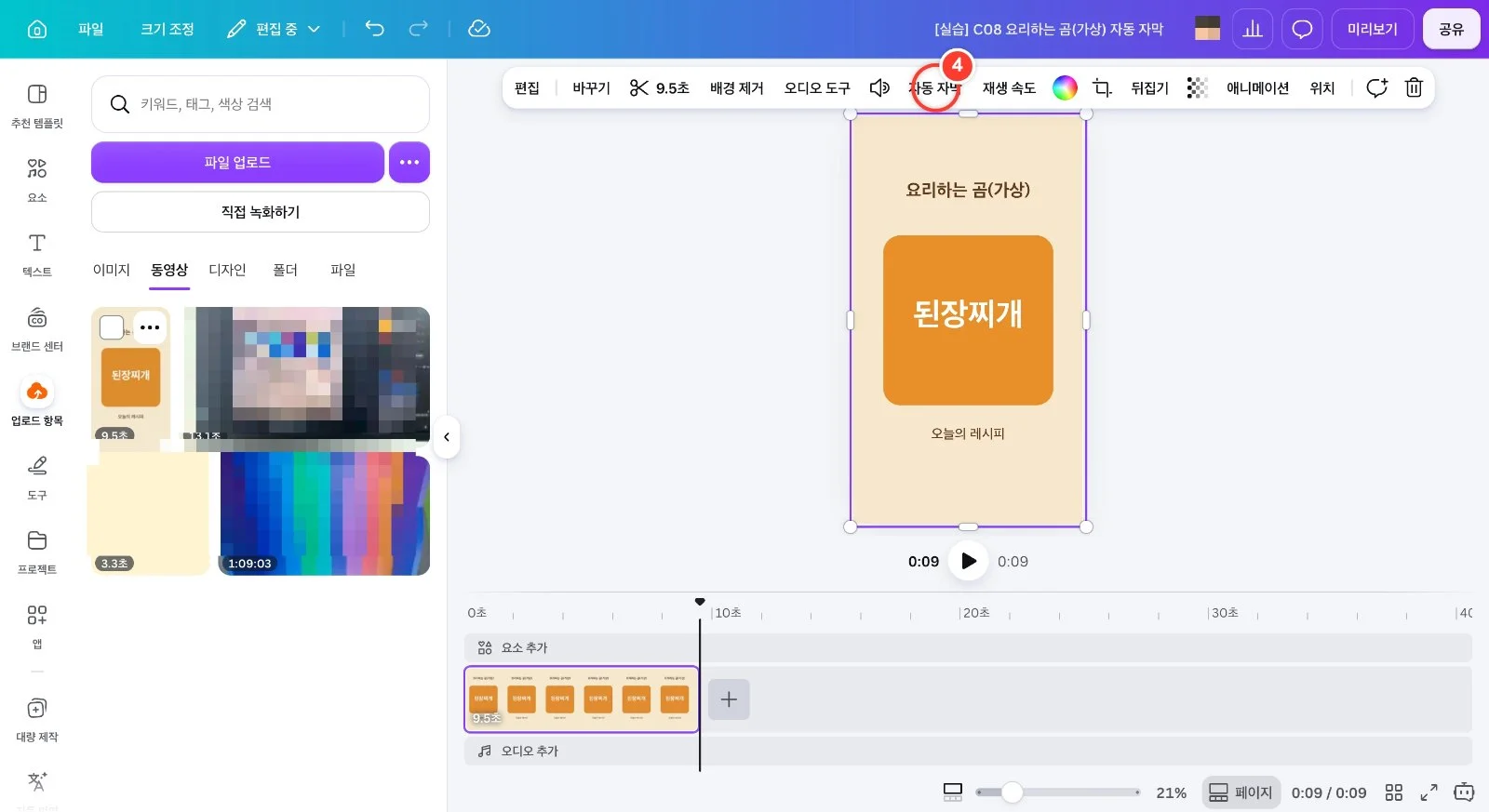
Task: Click 공유 share button
Action: pyautogui.click(x=1452, y=29)
